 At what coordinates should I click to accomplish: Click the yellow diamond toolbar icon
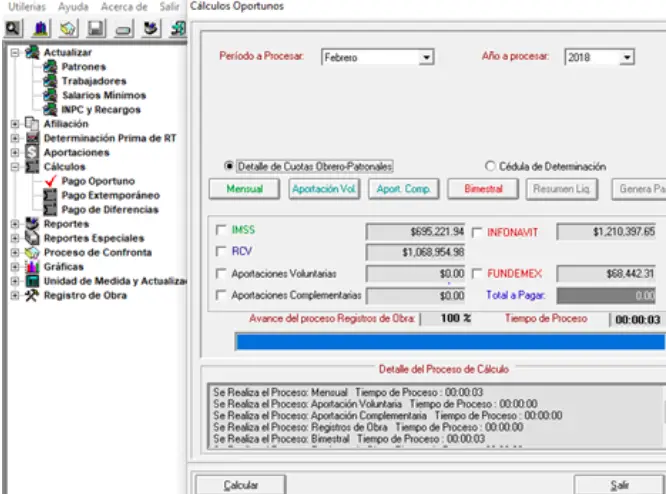tap(68, 28)
